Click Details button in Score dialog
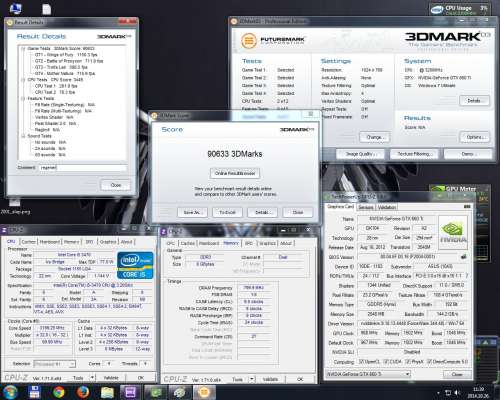Viewport: 500px width, 400px height. pyautogui.click(x=262, y=212)
